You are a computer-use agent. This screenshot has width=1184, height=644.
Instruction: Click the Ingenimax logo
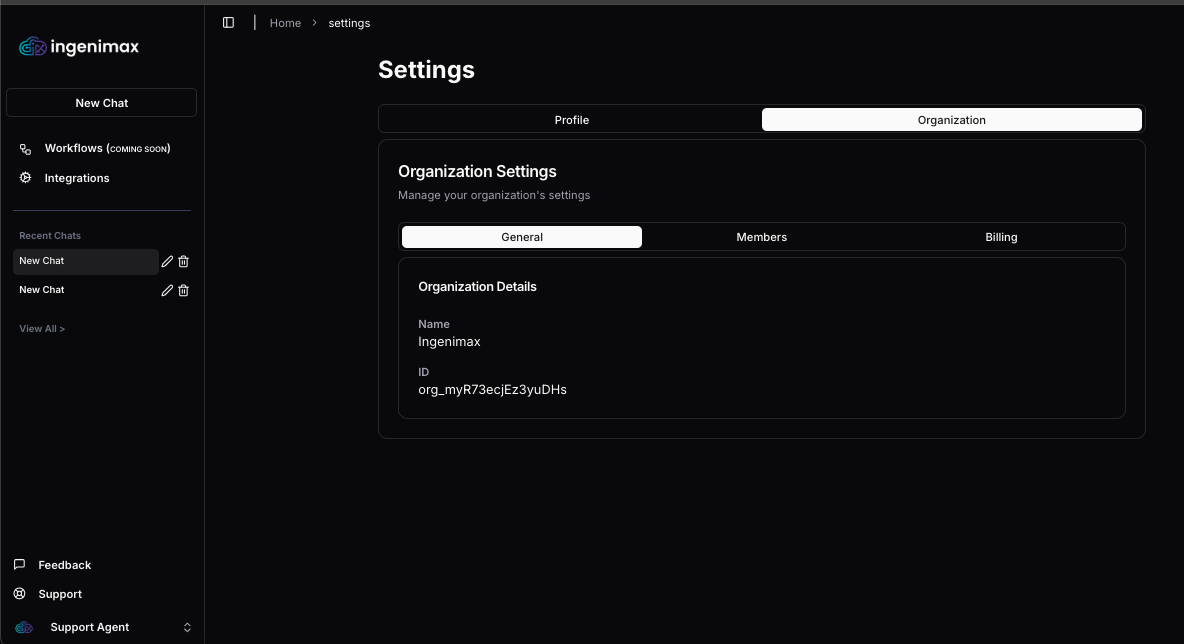click(79, 47)
